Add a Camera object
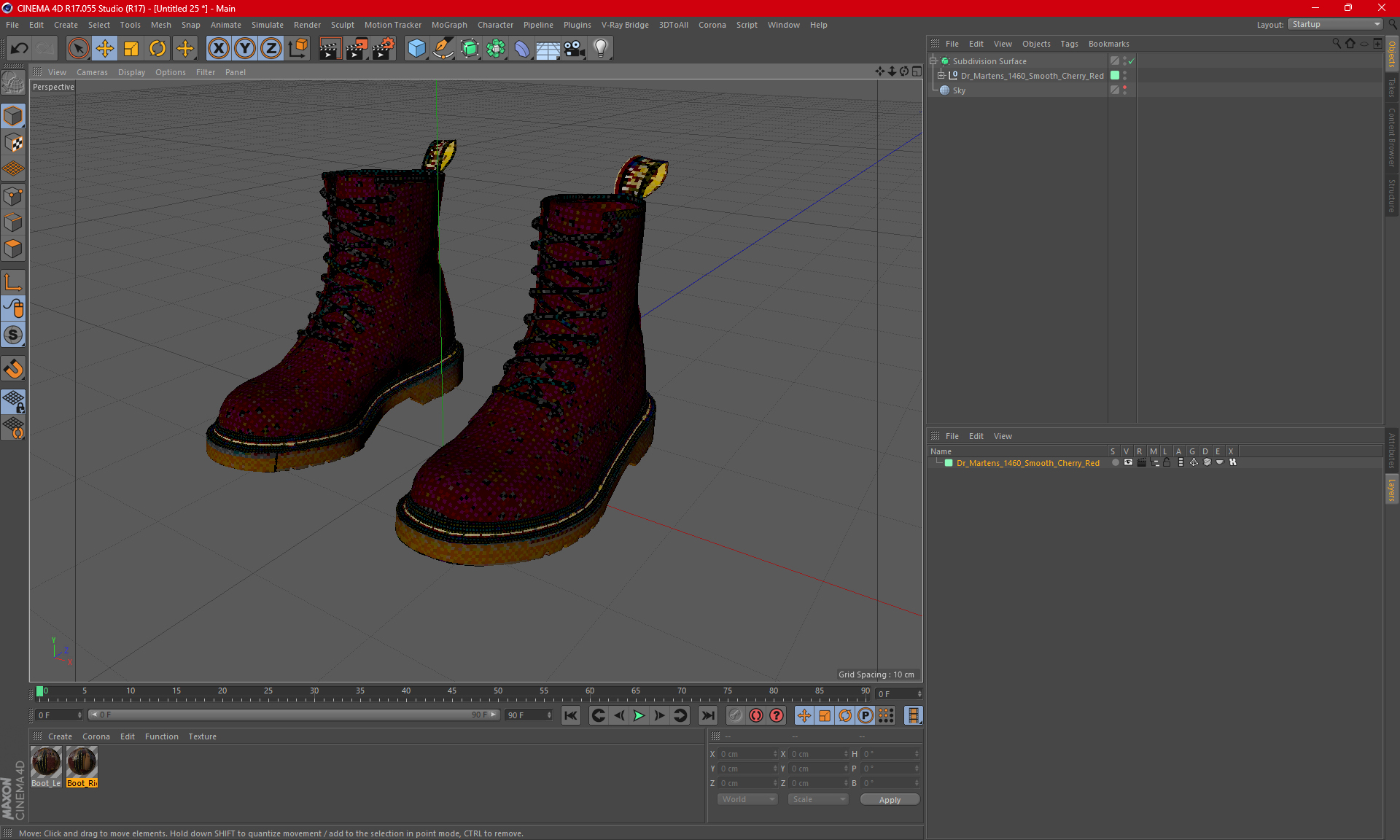 575,49
